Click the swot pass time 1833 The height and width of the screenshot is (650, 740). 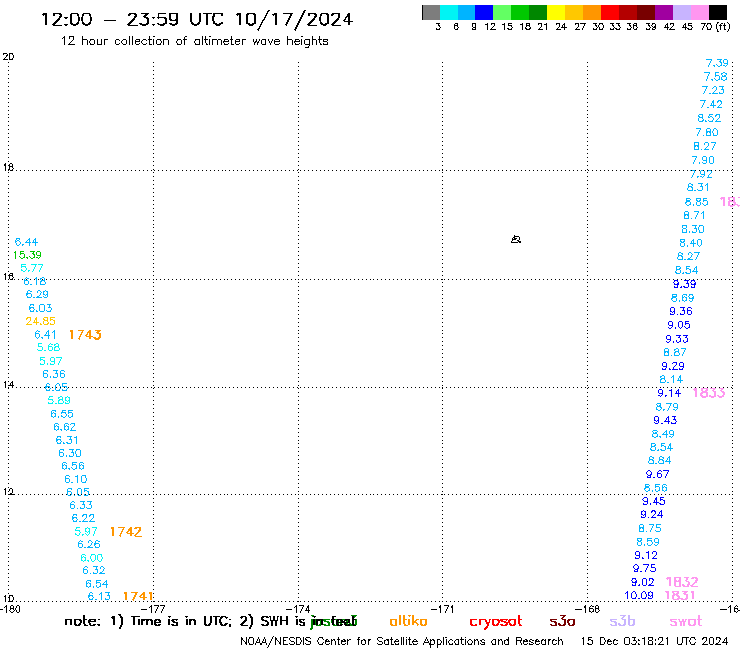coord(708,393)
